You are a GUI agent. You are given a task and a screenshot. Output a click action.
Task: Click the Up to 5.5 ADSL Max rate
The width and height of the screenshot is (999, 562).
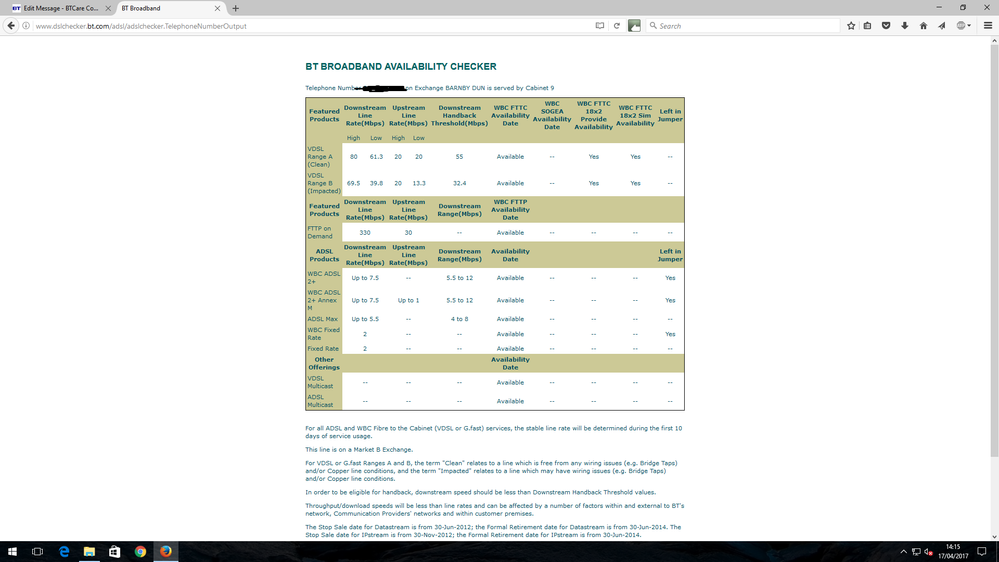[365, 319]
